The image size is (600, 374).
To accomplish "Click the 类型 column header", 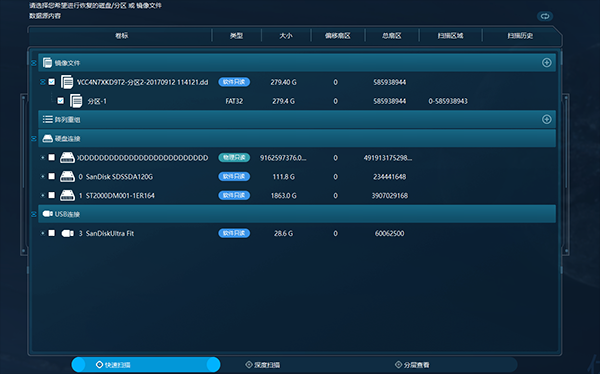I will [x=236, y=36].
